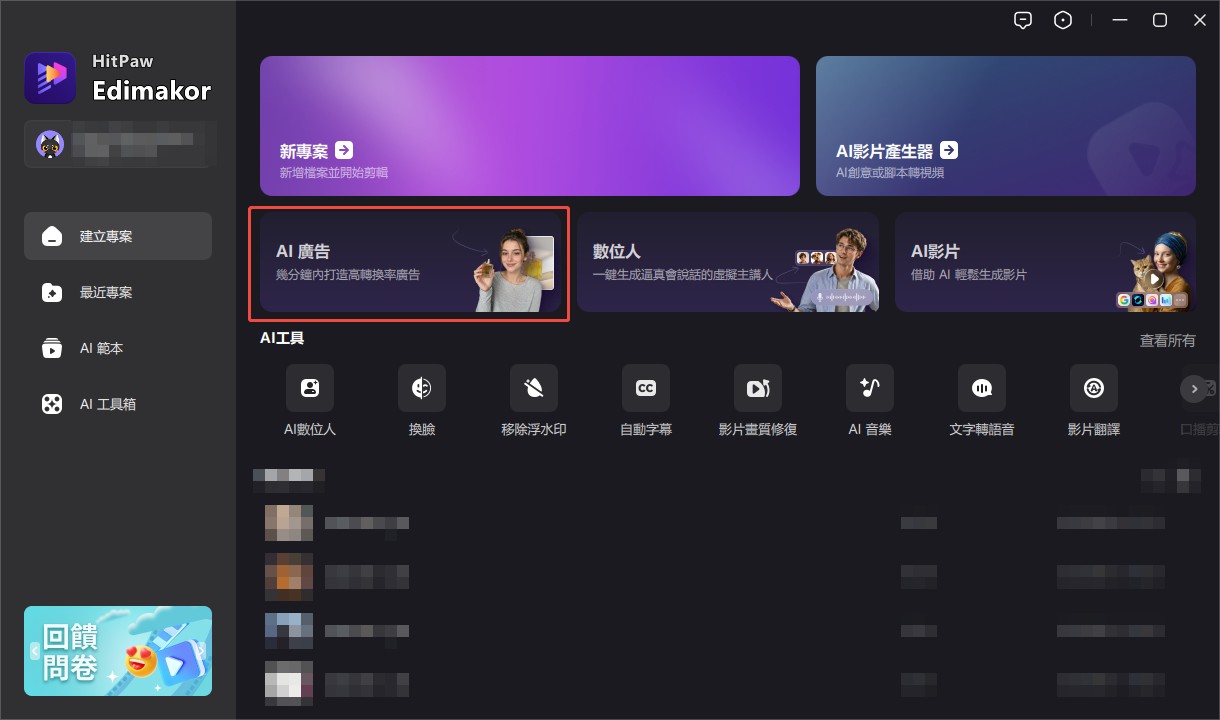The image size is (1220, 720).
Task: Launch the 文字轉語音 tool
Action: point(982,388)
